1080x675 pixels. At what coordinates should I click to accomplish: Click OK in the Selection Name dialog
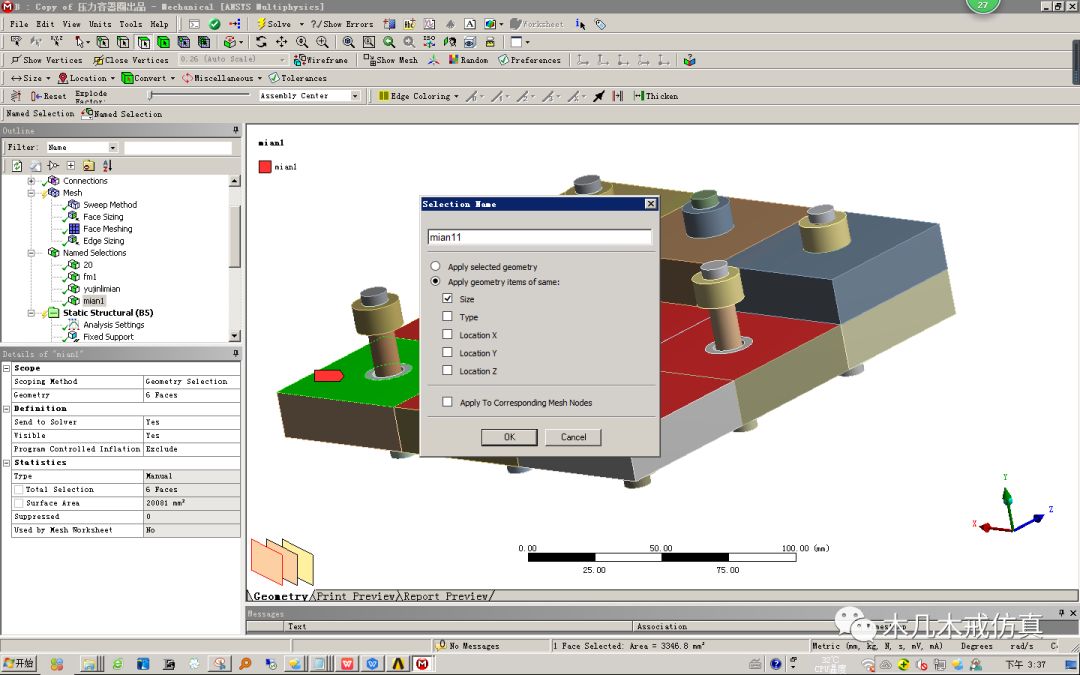pos(509,437)
